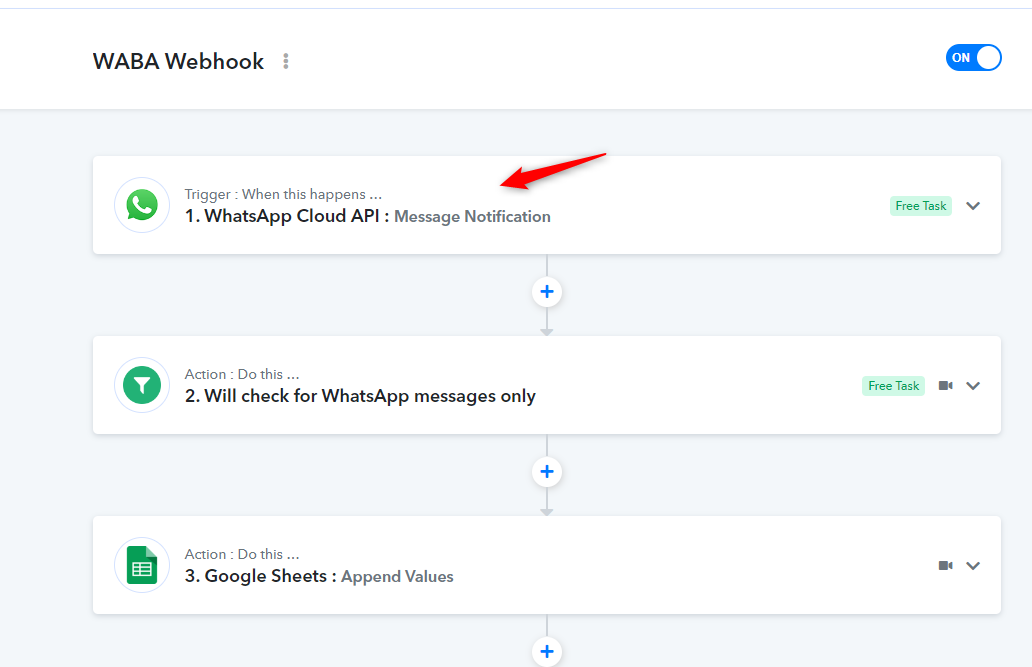Add a step after the WhatsApp trigger
The image size is (1032, 667).
(547, 292)
